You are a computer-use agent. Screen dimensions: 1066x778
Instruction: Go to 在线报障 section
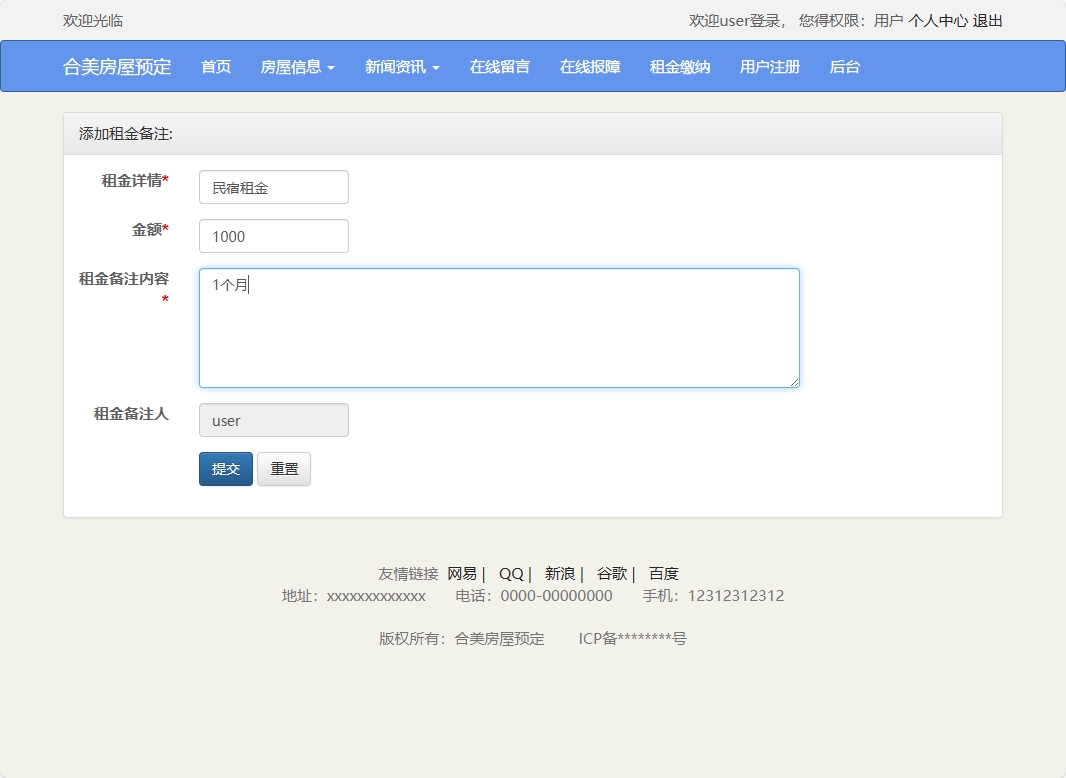tap(590, 66)
